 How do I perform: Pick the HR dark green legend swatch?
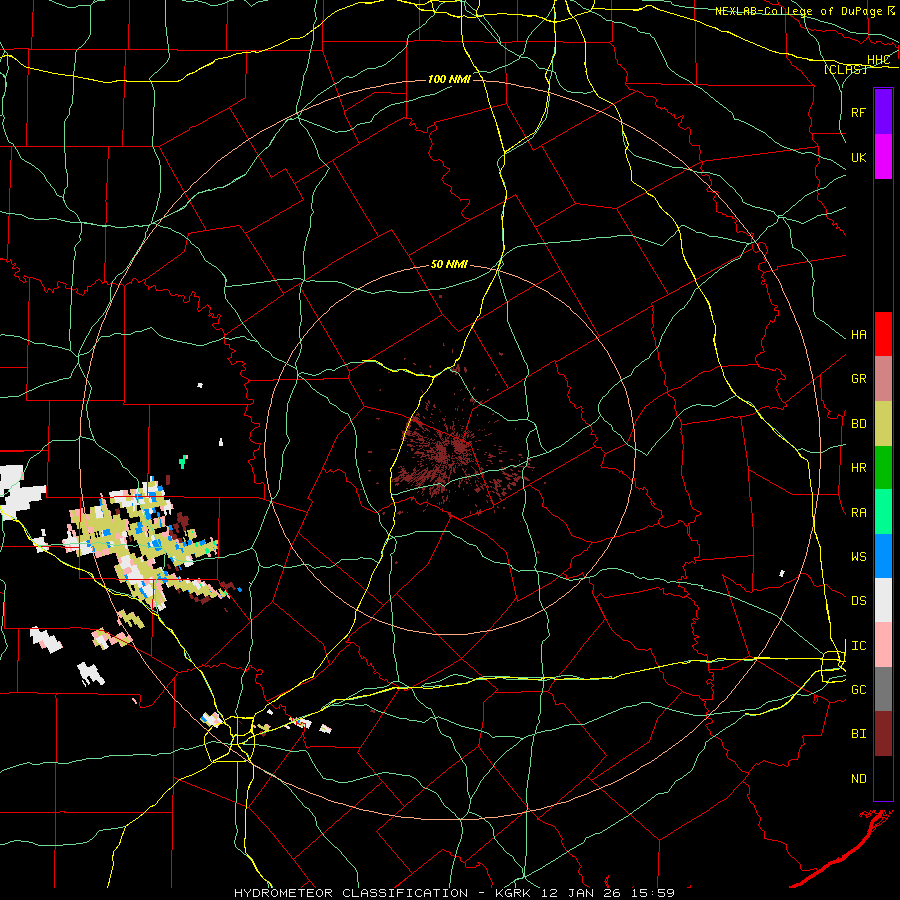883,468
